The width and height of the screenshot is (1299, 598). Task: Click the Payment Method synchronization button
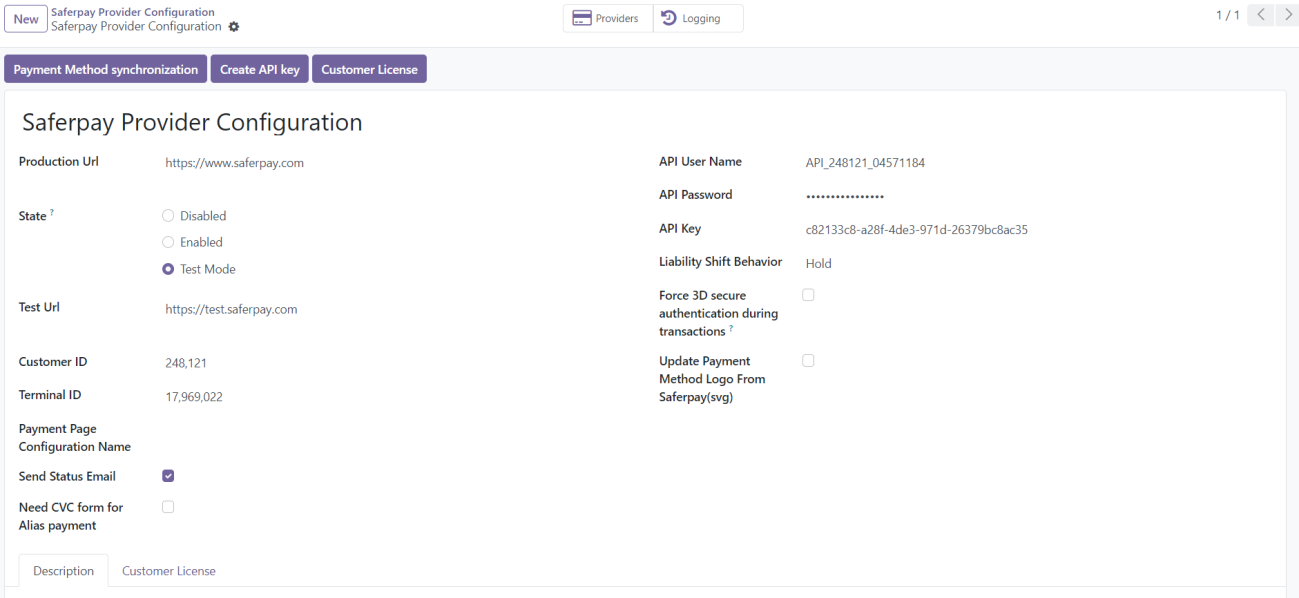106,70
